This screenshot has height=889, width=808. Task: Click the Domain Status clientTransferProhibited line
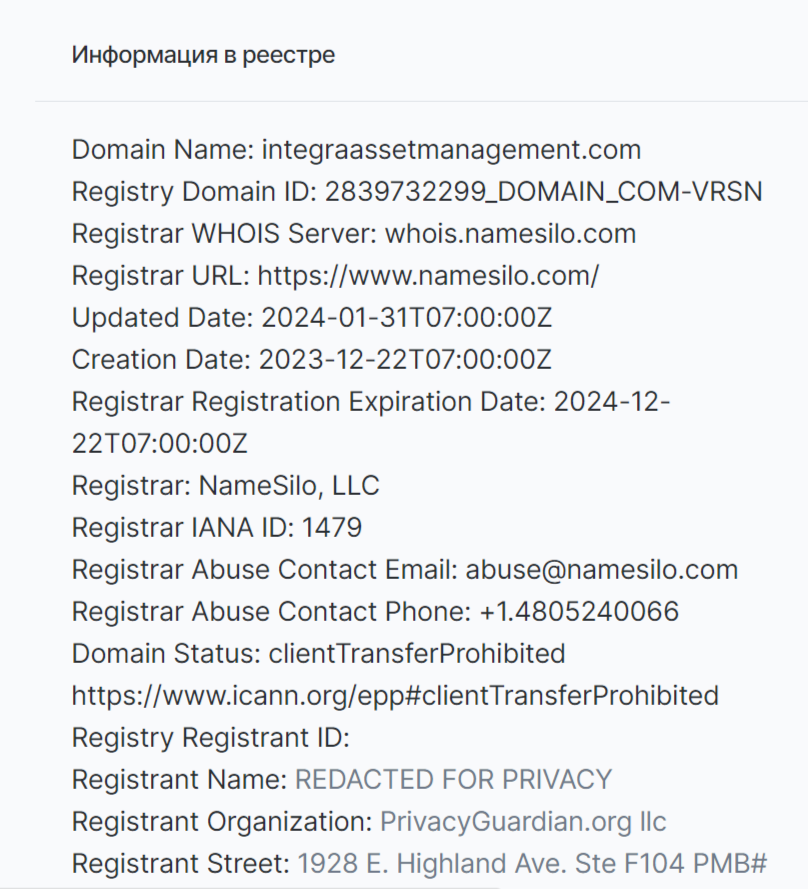click(x=318, y=654)
